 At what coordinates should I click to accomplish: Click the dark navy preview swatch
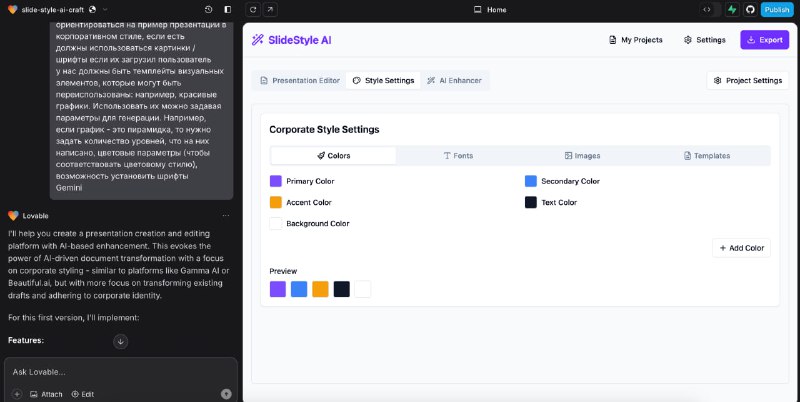tap(342, 289)
